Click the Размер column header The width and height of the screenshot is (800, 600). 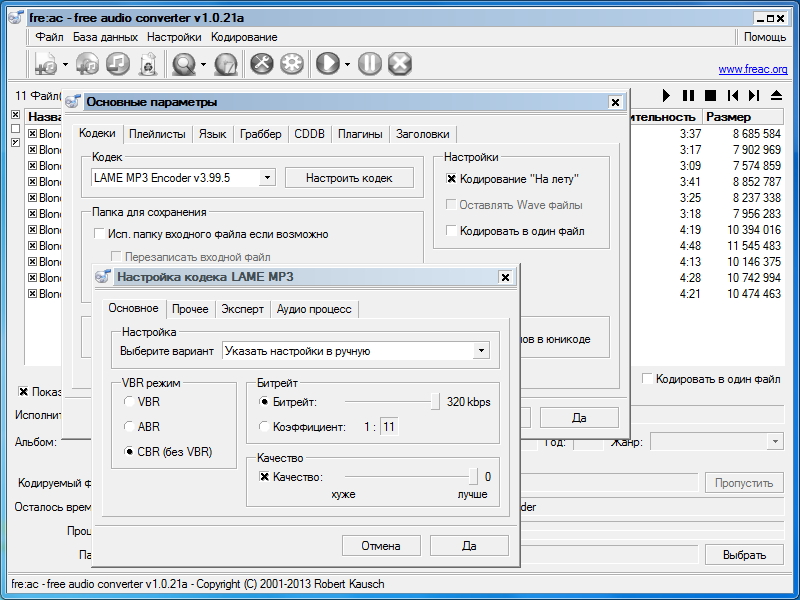[x=743, y=117]
